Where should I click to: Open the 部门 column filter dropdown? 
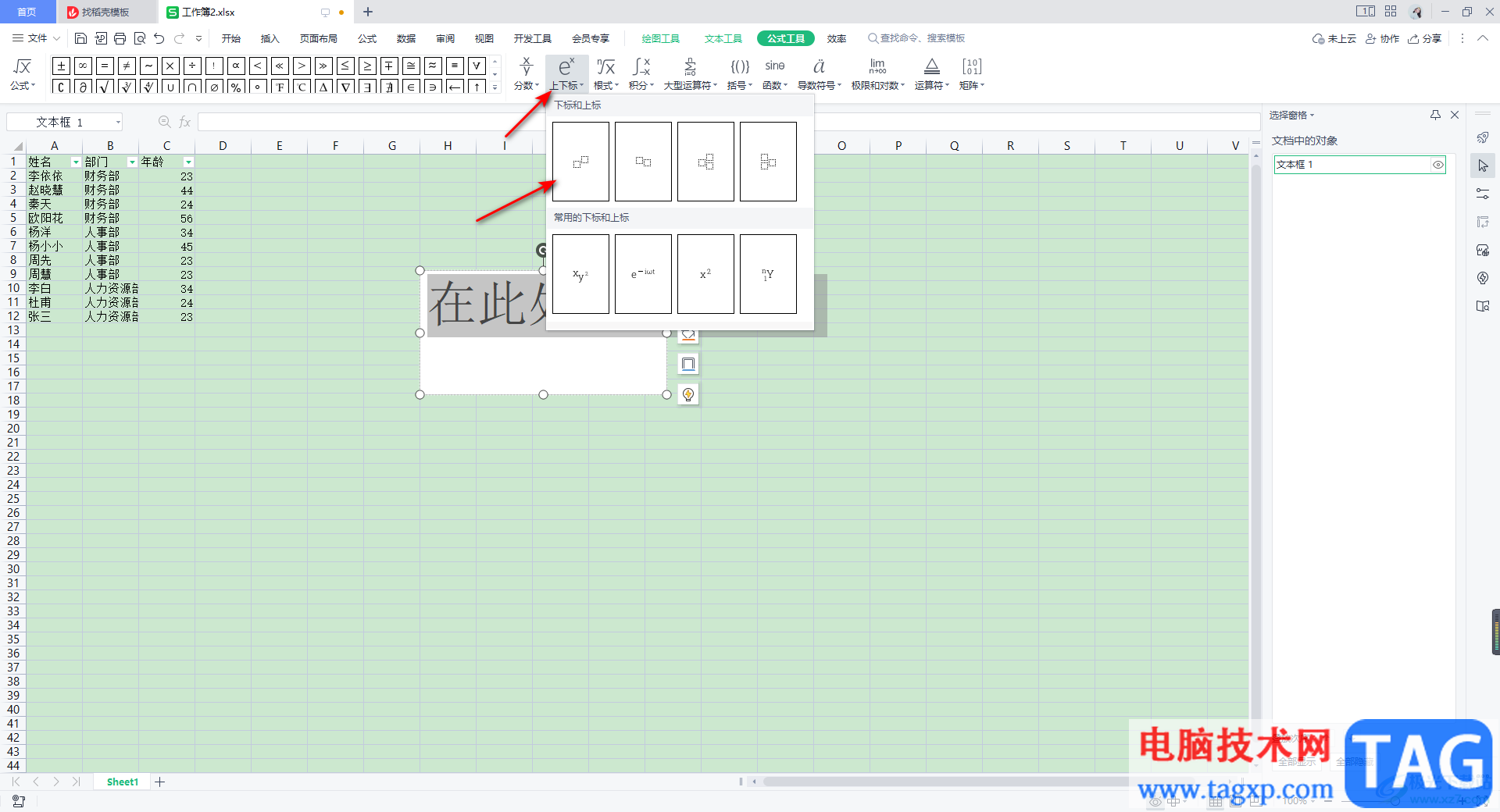click(x=132, y=162)
